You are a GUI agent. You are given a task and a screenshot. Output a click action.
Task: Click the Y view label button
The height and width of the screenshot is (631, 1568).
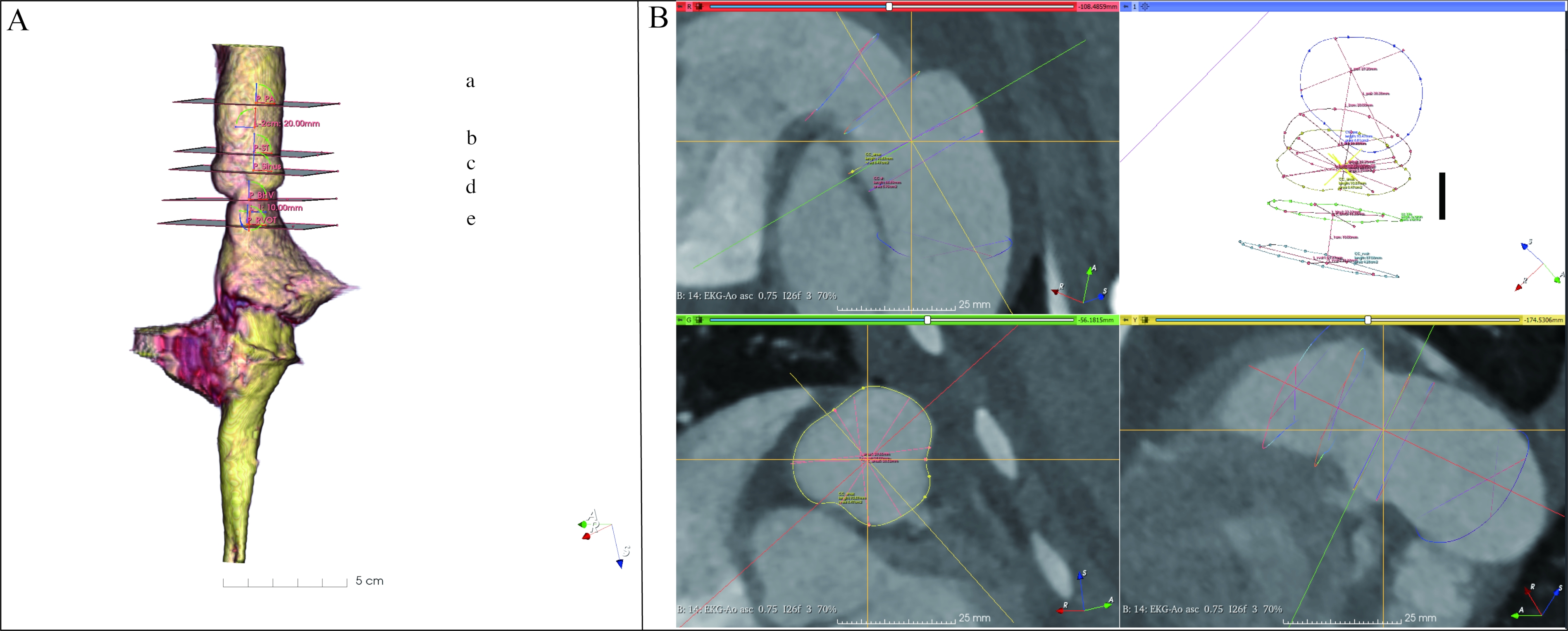(x=1135, y=320)
